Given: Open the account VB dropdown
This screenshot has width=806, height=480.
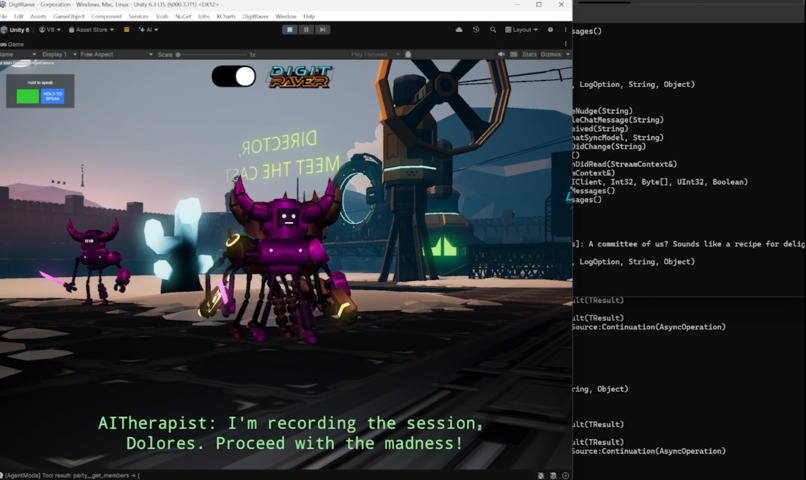Looking at the screenshot, I should click(50, 30).
